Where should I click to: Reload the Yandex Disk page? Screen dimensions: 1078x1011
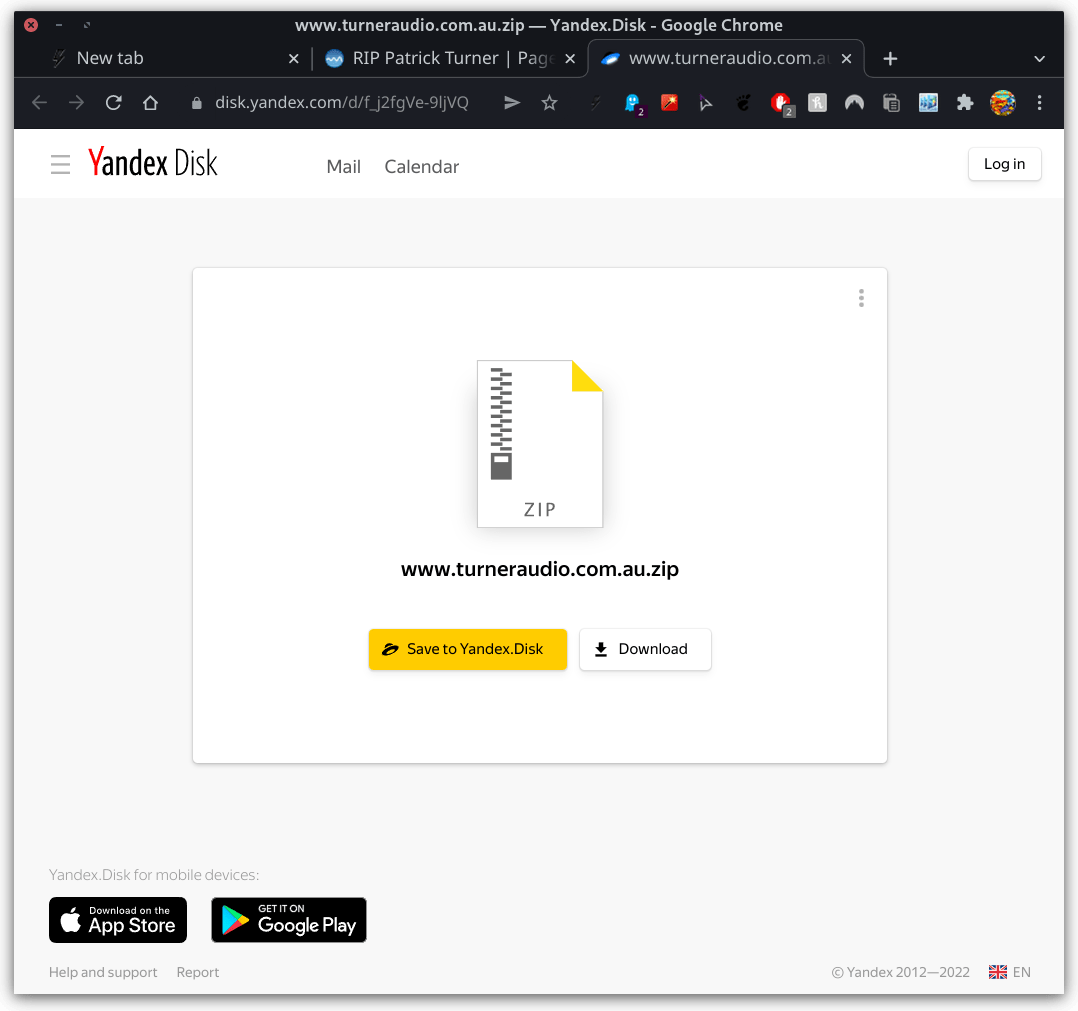[113, 103]
